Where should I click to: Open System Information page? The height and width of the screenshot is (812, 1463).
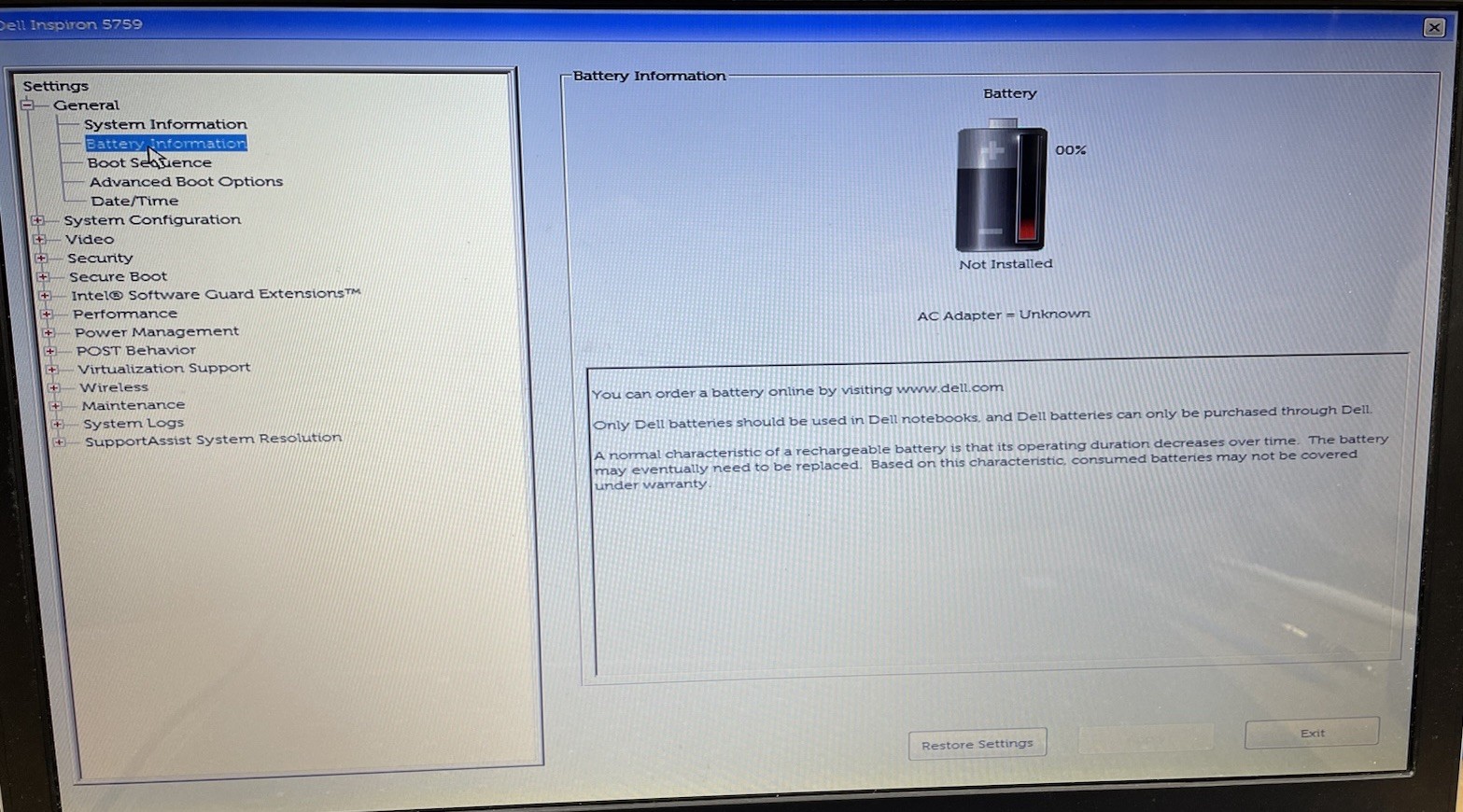165,124
